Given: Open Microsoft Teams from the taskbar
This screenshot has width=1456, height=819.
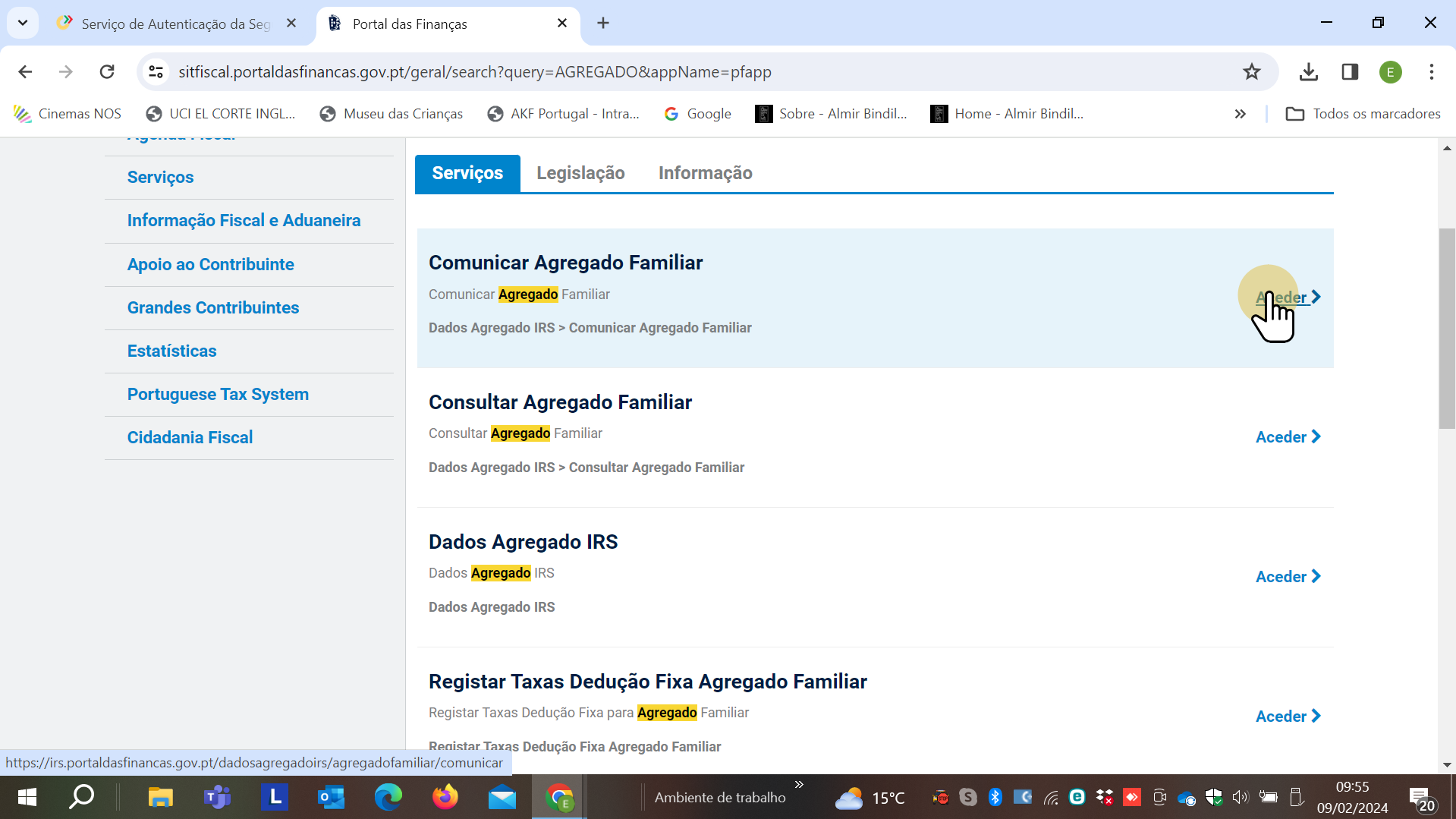Looking at the screenshot, I should pos(217,797).
